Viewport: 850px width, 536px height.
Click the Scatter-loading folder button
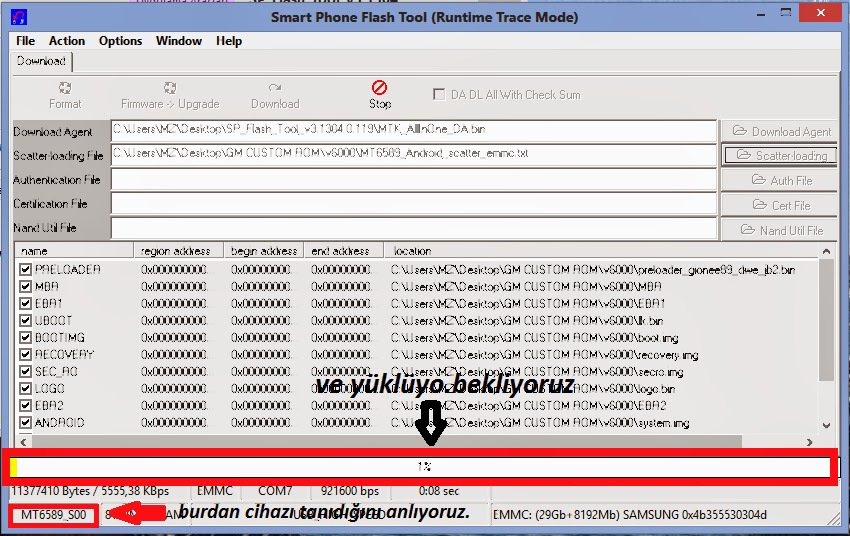pyautogui.click(x=780, y=155)
